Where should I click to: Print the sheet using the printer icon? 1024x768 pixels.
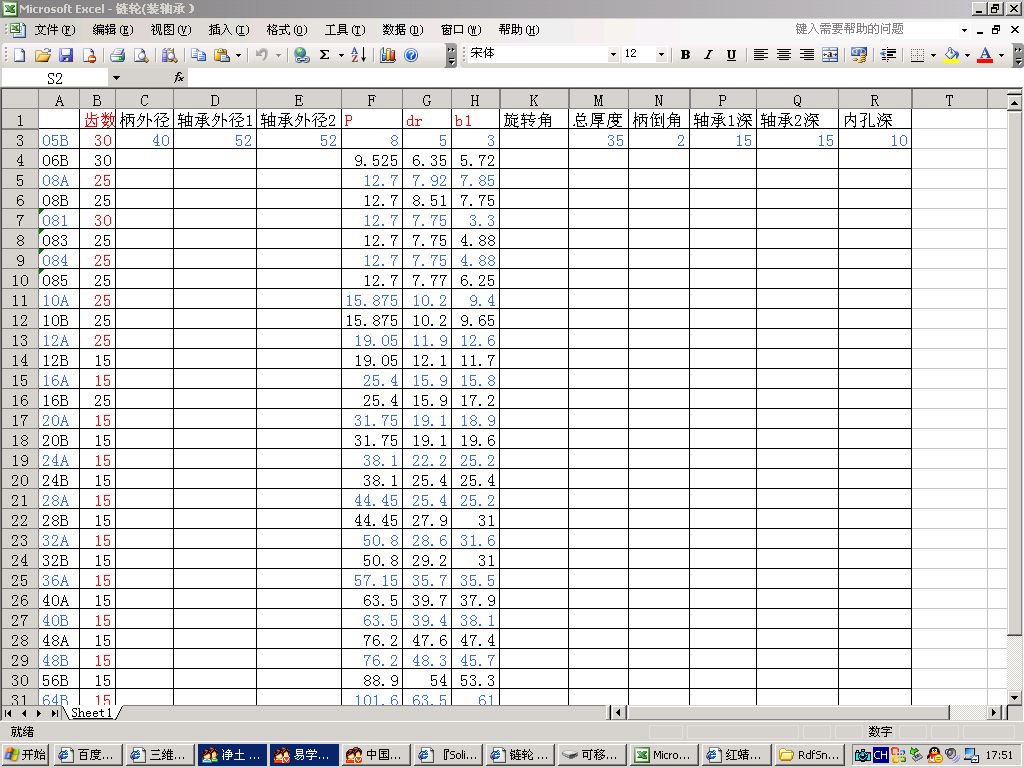[x=118, y=55]
